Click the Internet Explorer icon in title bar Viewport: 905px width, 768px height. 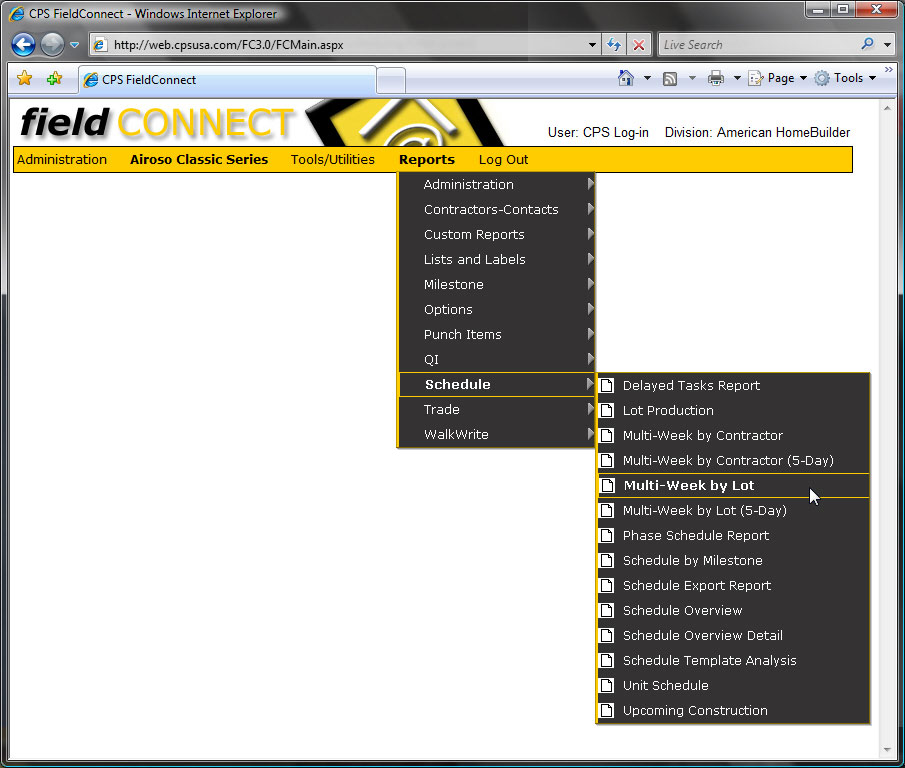(x=16, y=13)
